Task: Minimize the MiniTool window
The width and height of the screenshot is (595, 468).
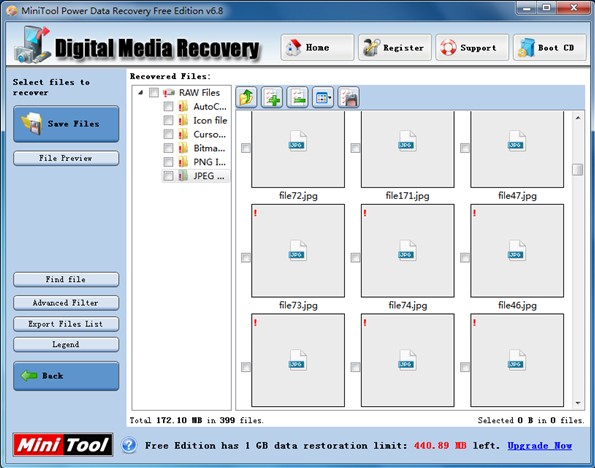Action: 527,8
